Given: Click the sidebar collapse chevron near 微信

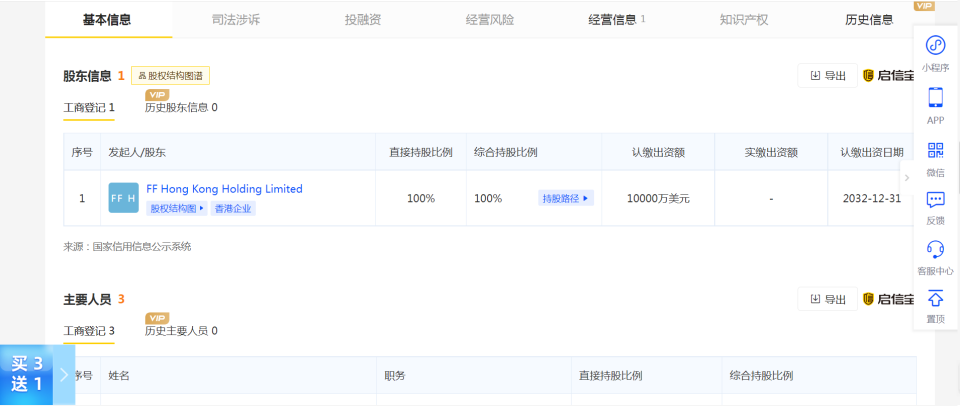Looking at the screenshot, I should [907, 178].
